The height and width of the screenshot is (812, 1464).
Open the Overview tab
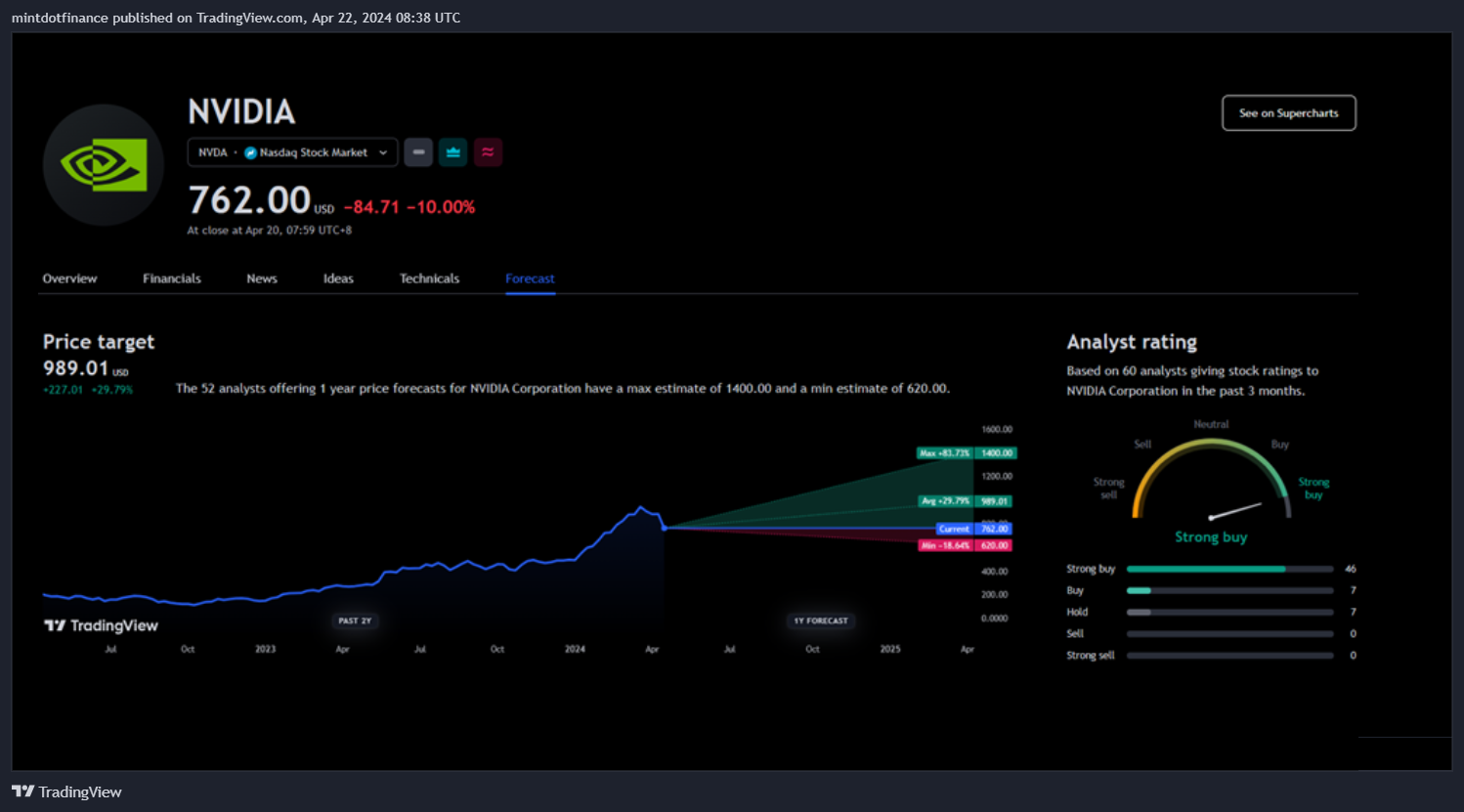click(69, 278)
